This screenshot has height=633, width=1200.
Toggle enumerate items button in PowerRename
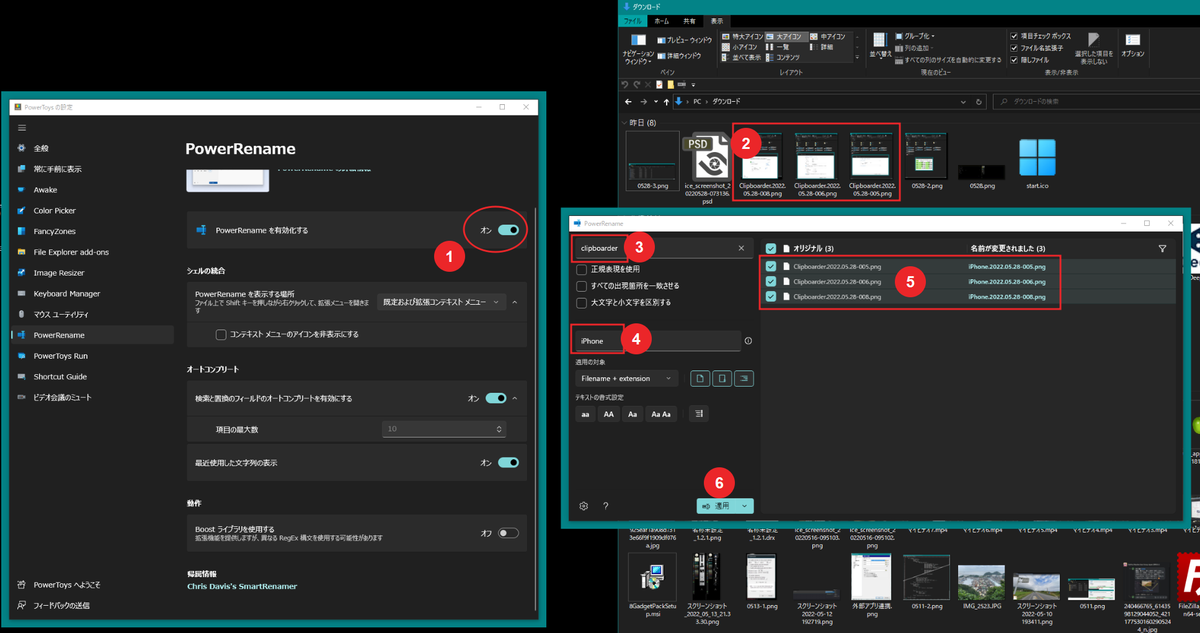699,413
